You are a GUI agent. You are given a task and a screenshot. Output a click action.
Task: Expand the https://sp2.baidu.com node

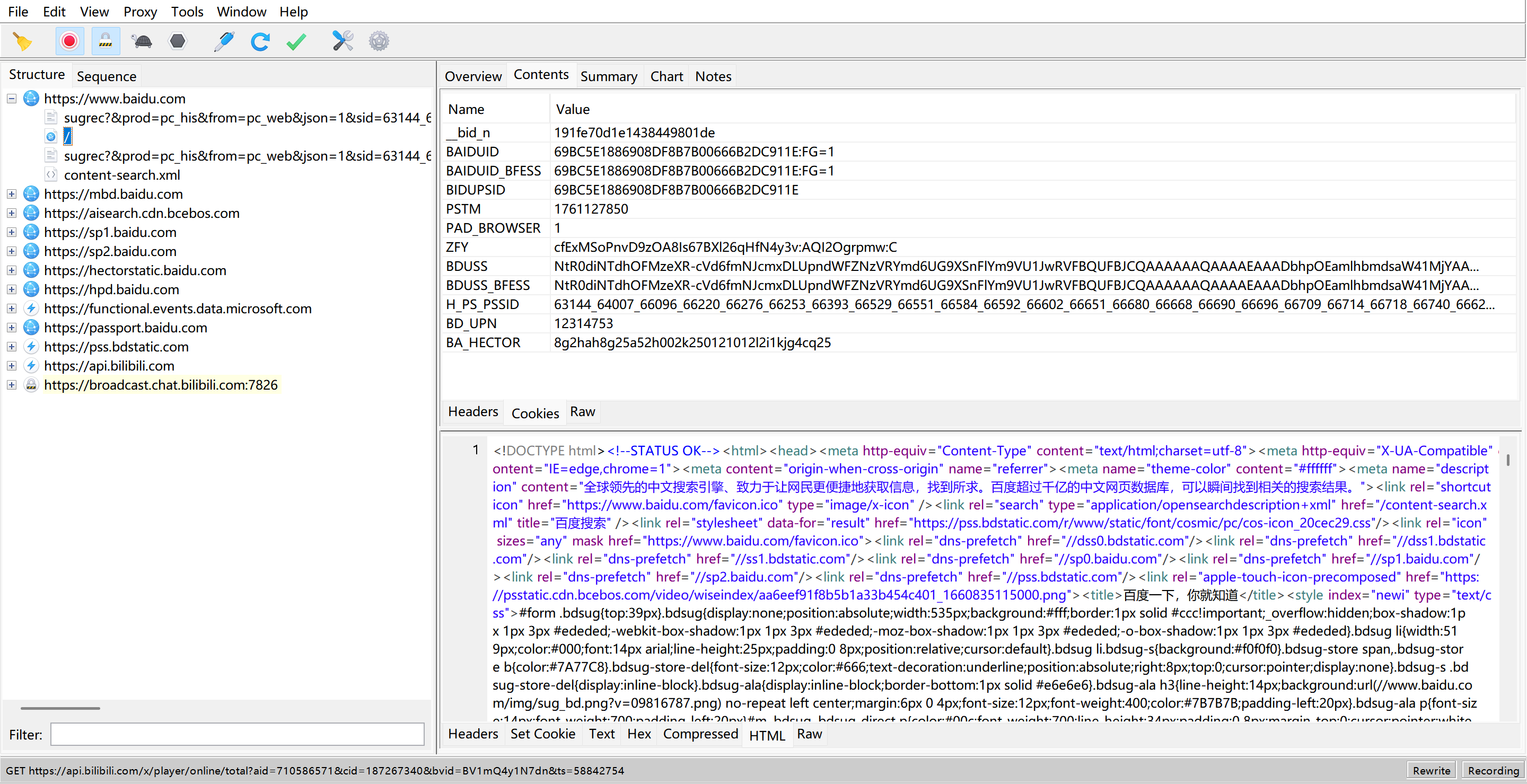tap(11, 251)
